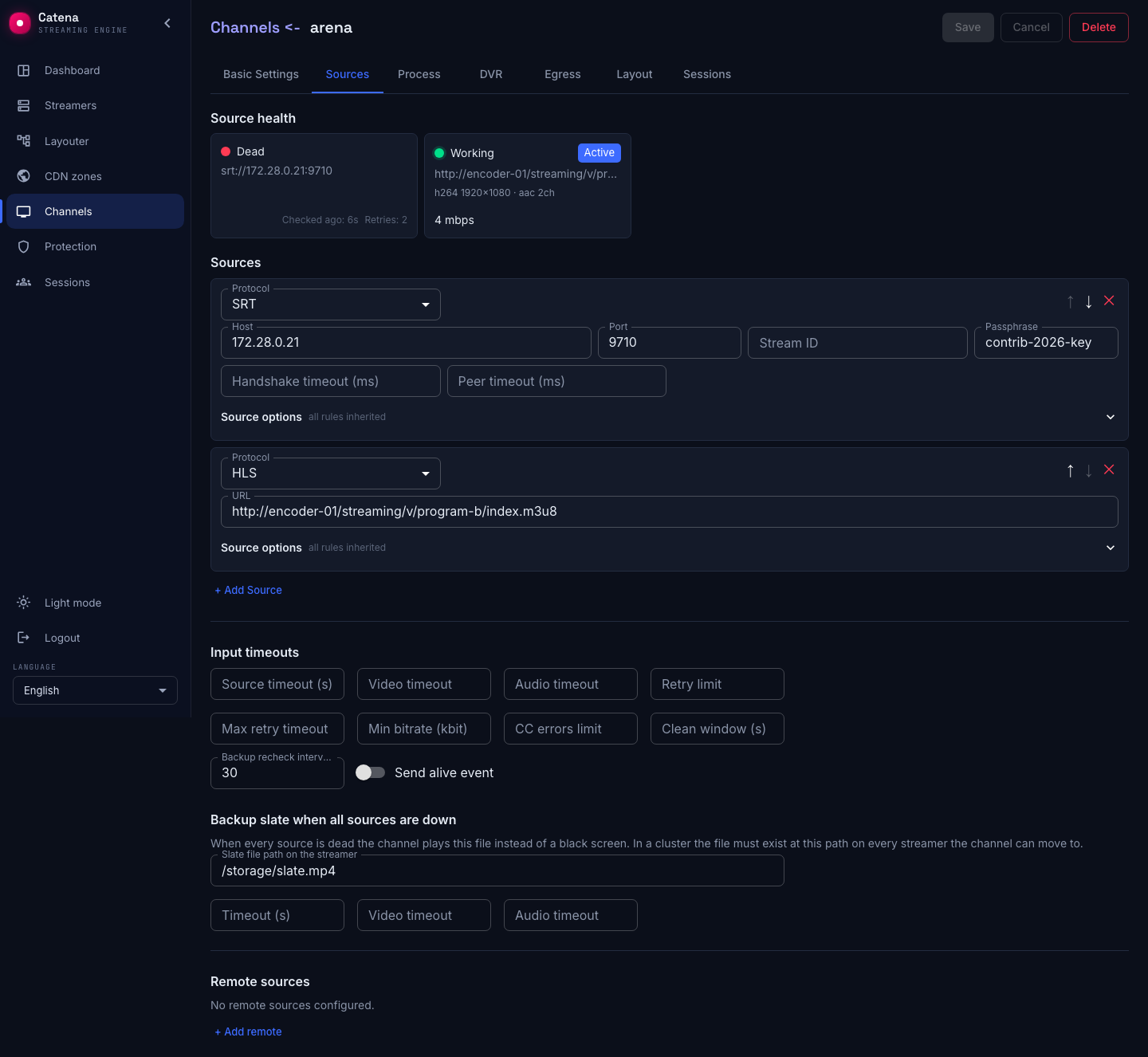Image resolution: width=1148 pixels, height=1057 pixels.
Task: Open the Layouter icon in the sidebar
Action: pos(24,141)
